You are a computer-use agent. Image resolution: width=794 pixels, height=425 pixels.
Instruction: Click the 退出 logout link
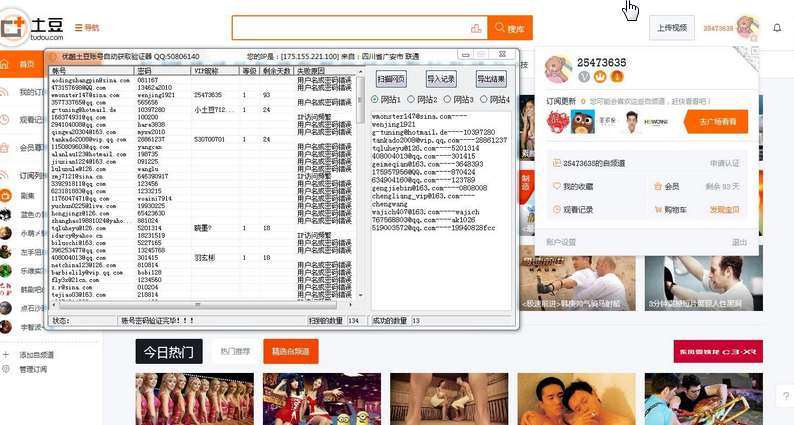click(739, 242)
